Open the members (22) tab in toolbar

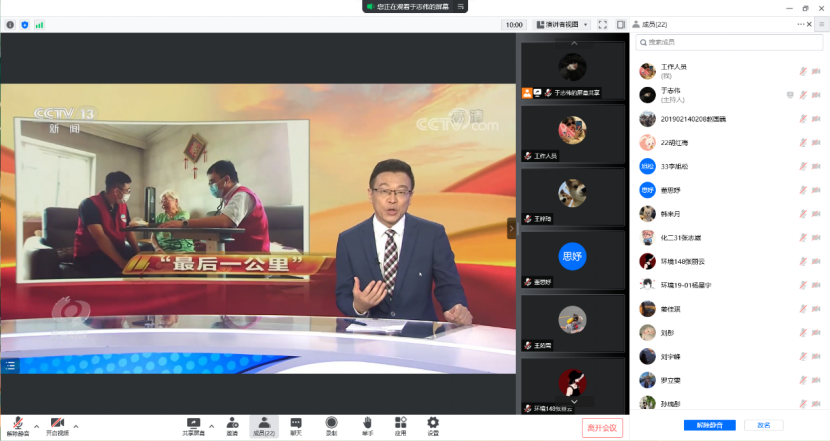click(264, 425)
